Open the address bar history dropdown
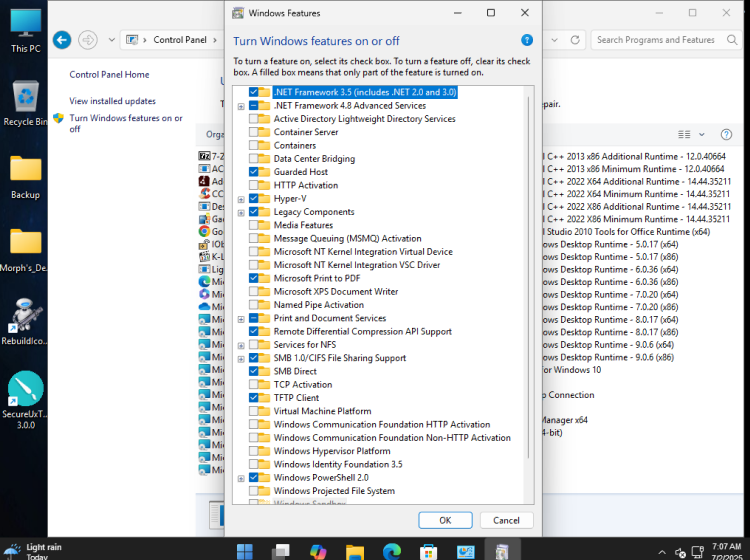This screenshot has height=560, width=750. point(554,40)
